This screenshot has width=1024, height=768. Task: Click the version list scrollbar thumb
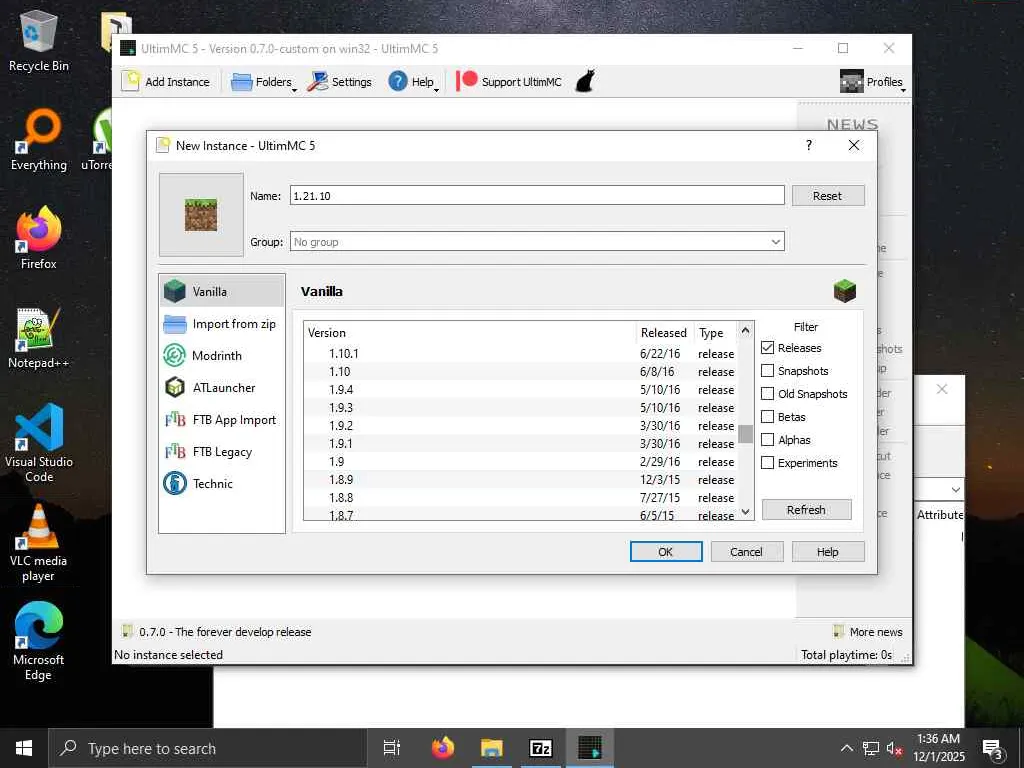point(745,434)
